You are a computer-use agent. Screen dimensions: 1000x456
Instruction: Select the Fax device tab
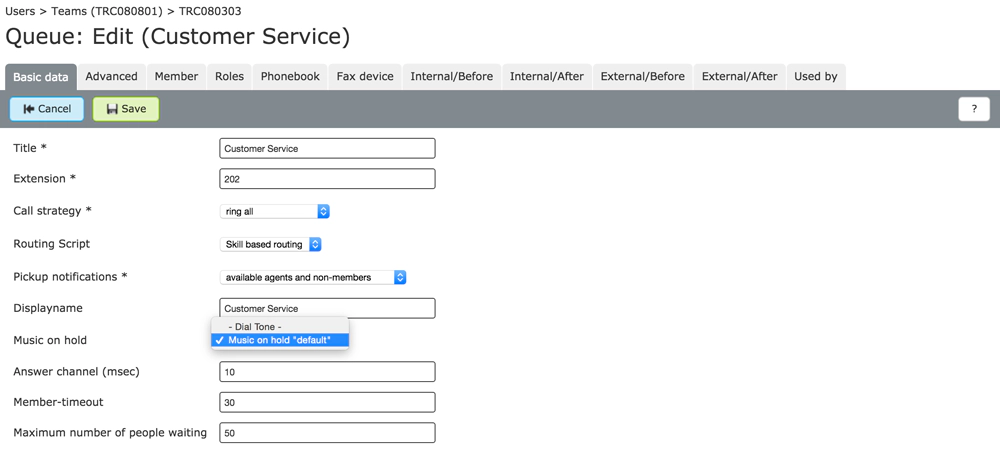[365, 77]
